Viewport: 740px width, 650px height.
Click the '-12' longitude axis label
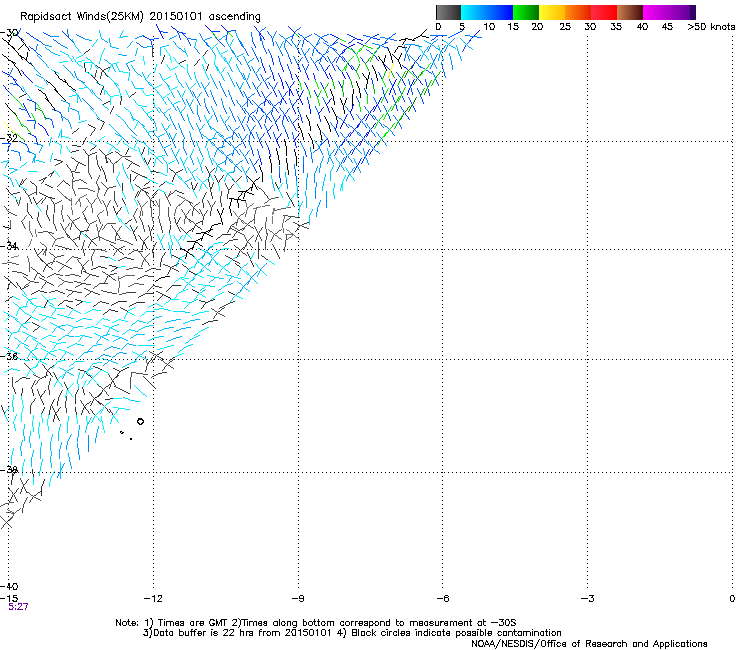(x=153, y=599)
